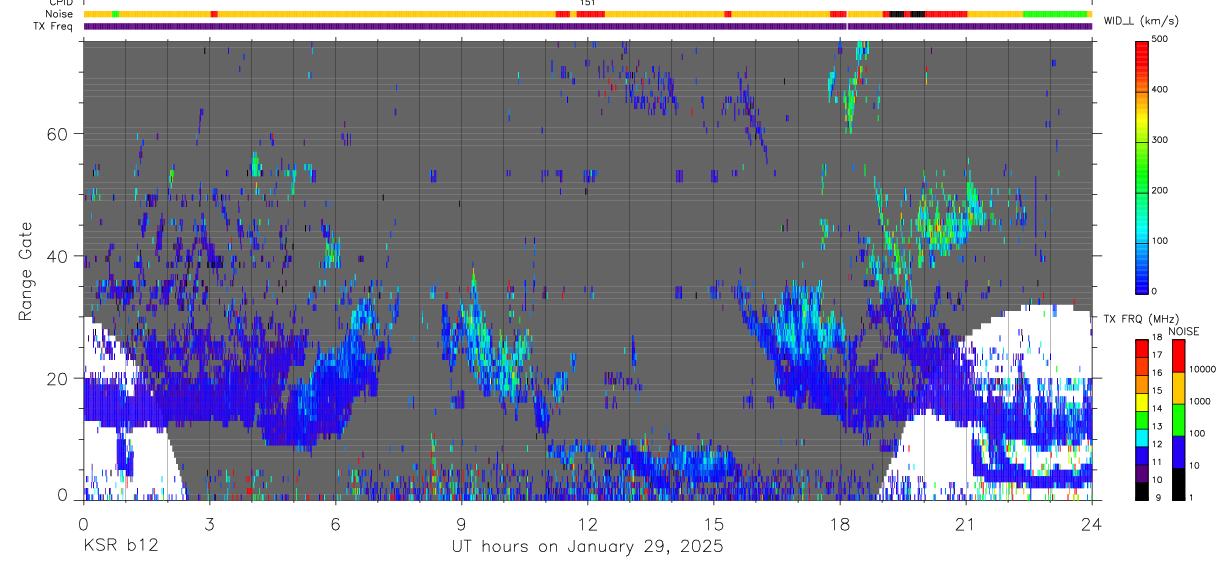Viewport: 1228px width, 567px height.
Task: Click the "Noise" row label at top left
Action: [x=60, y=14]
